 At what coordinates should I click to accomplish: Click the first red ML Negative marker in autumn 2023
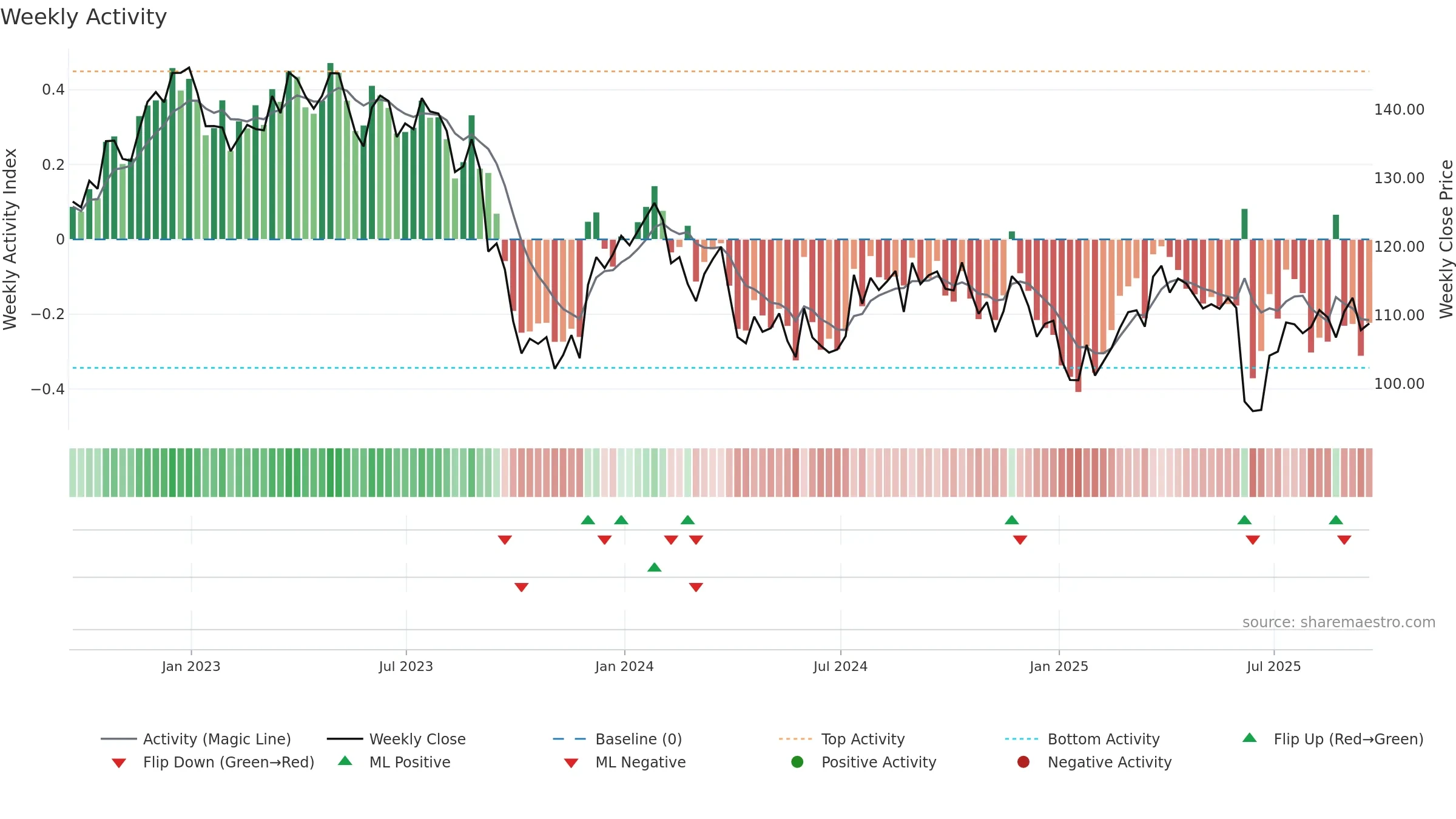tap(521, 587)
